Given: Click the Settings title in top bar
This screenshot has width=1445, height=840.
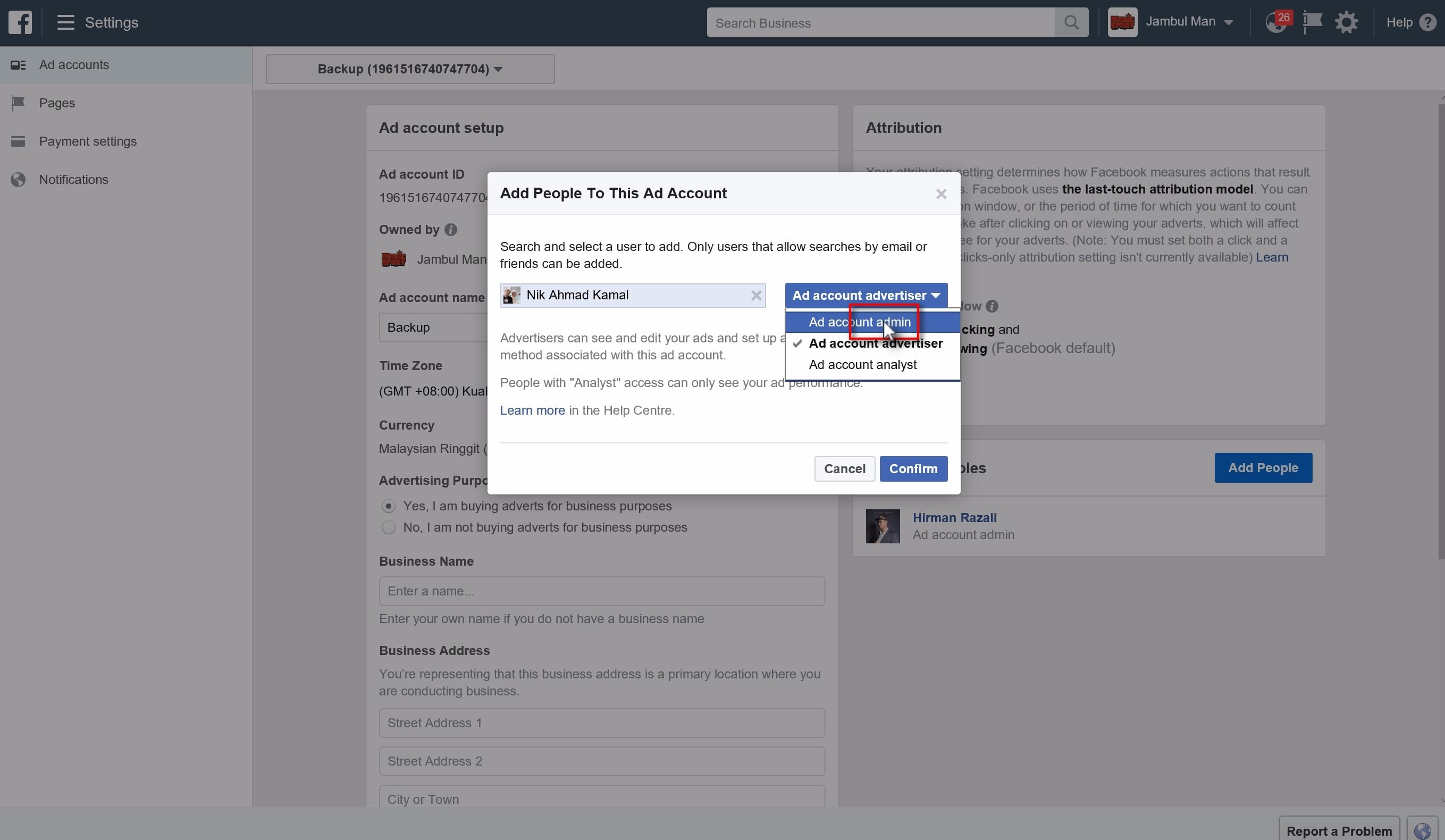Looking at the screenshot, I should point(111,22).
